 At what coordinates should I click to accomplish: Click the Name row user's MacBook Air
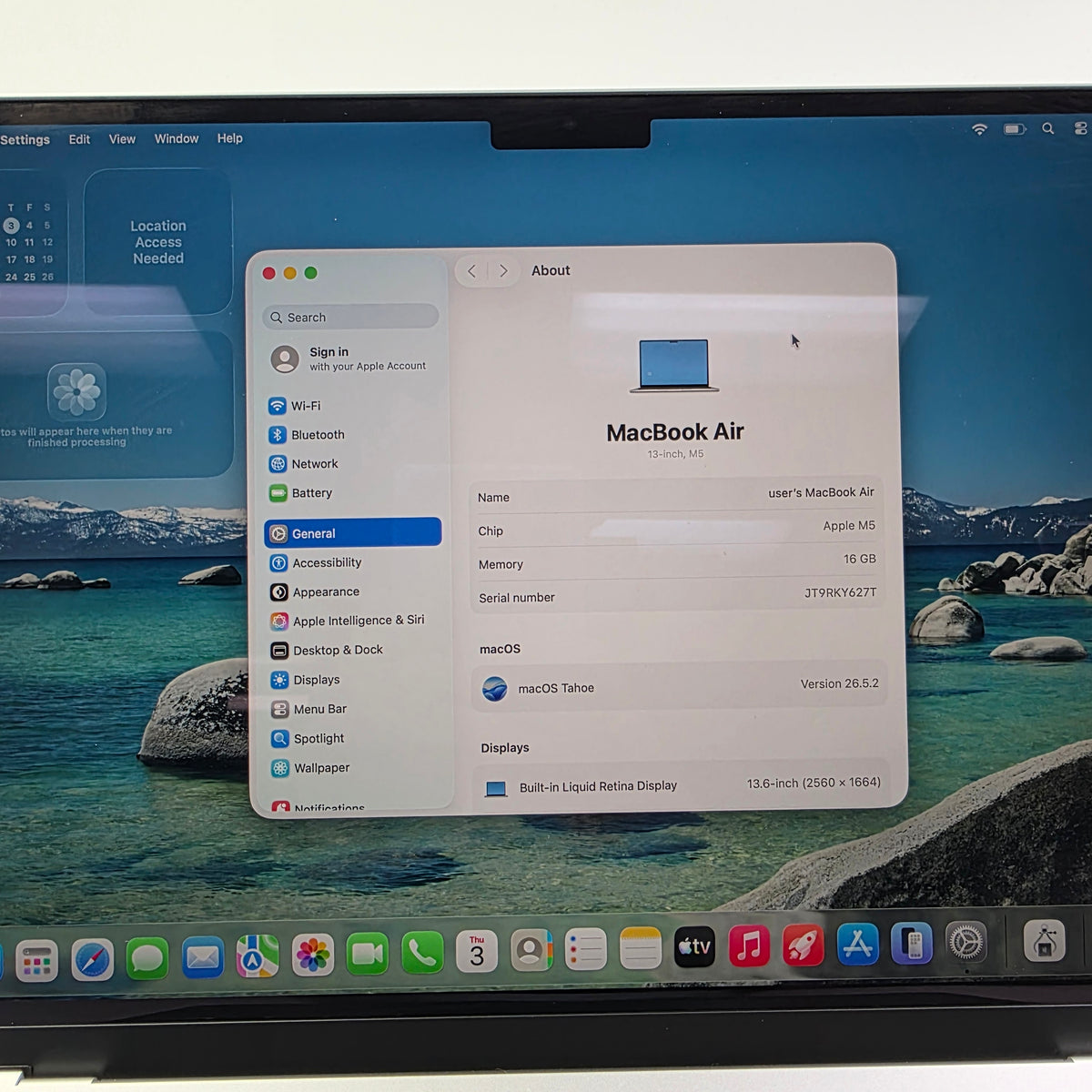click(676, 495)
